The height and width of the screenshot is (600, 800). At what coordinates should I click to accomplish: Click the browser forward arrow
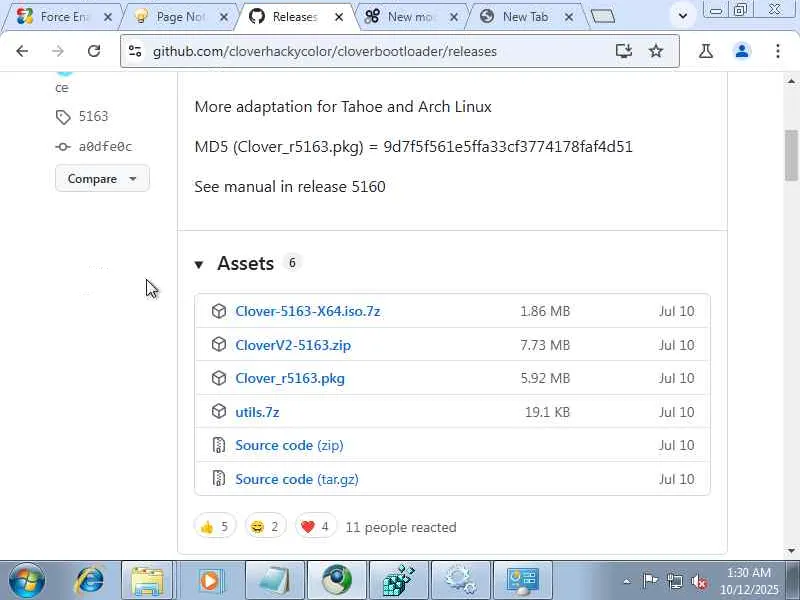pyautogui.click(x=58, y=51)
